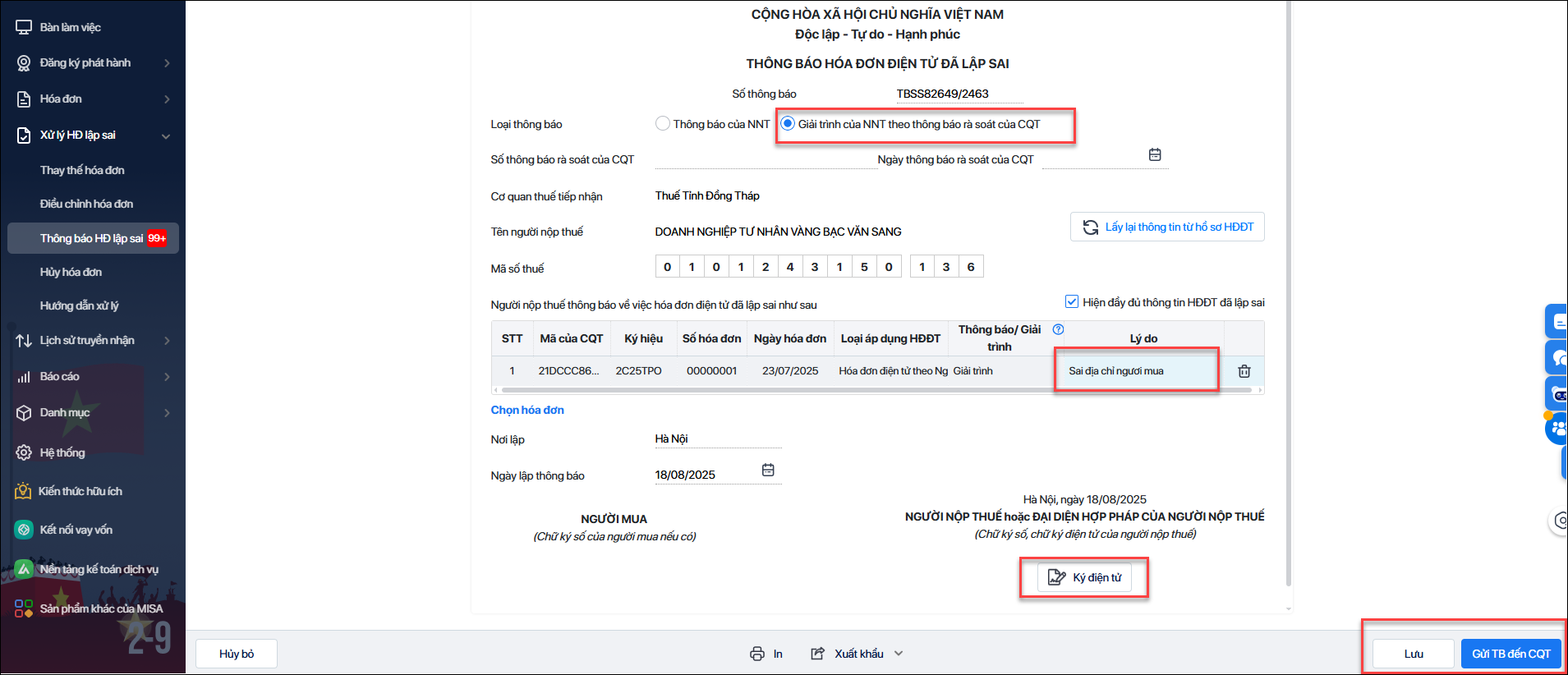Click the 99+ notification badge
Image resolution: width=1568 pixels, height=675 pixels.
point(157,238)
